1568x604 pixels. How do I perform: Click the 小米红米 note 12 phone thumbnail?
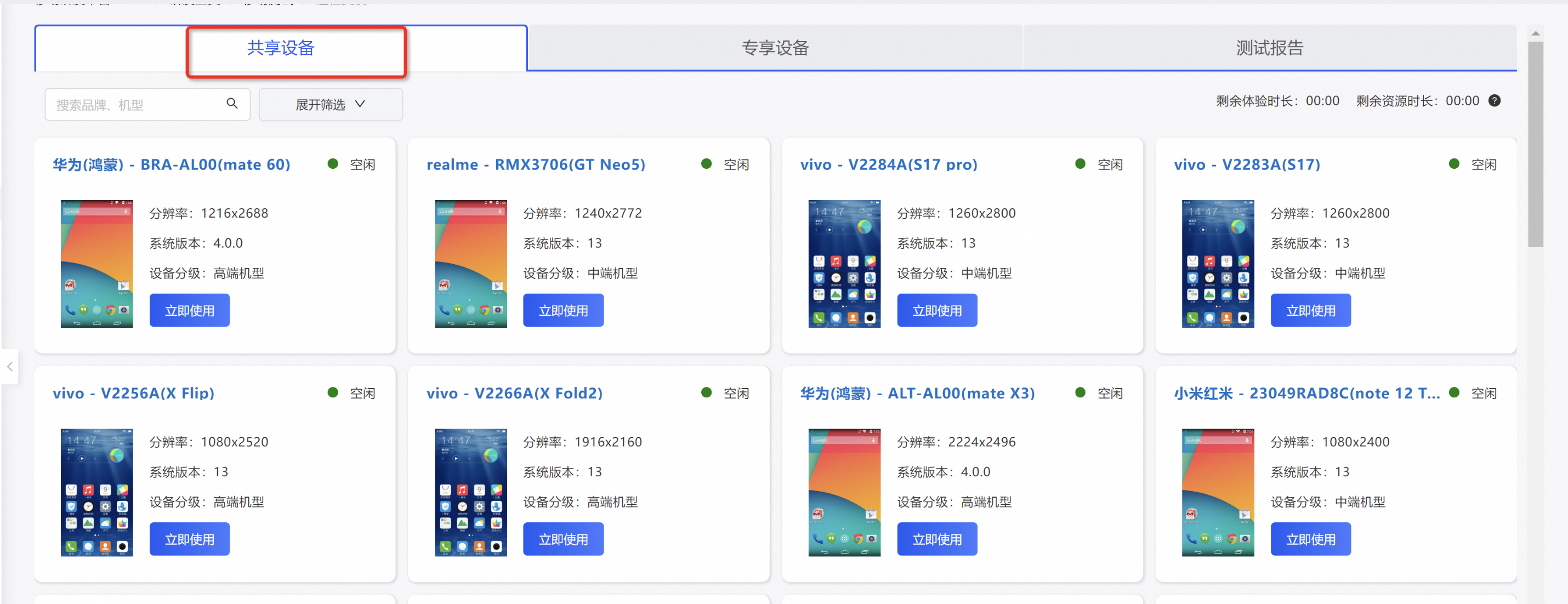tap(1218, 492)
